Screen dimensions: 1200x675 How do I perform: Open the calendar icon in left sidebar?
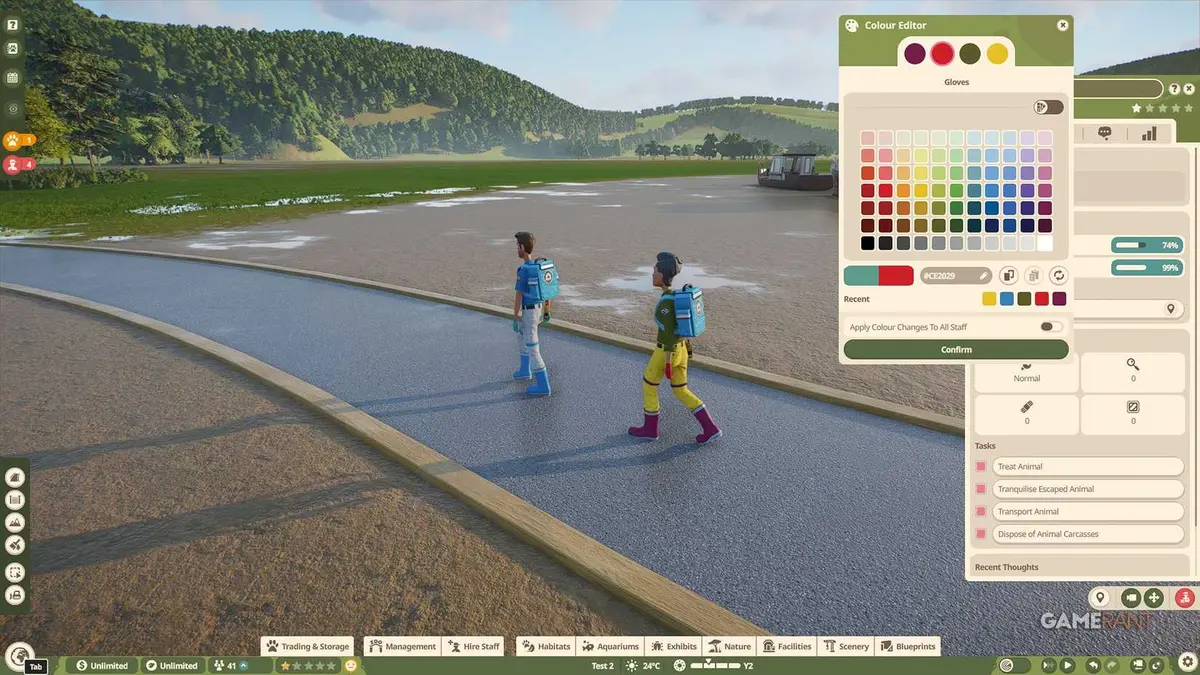[x=13, y=77]
